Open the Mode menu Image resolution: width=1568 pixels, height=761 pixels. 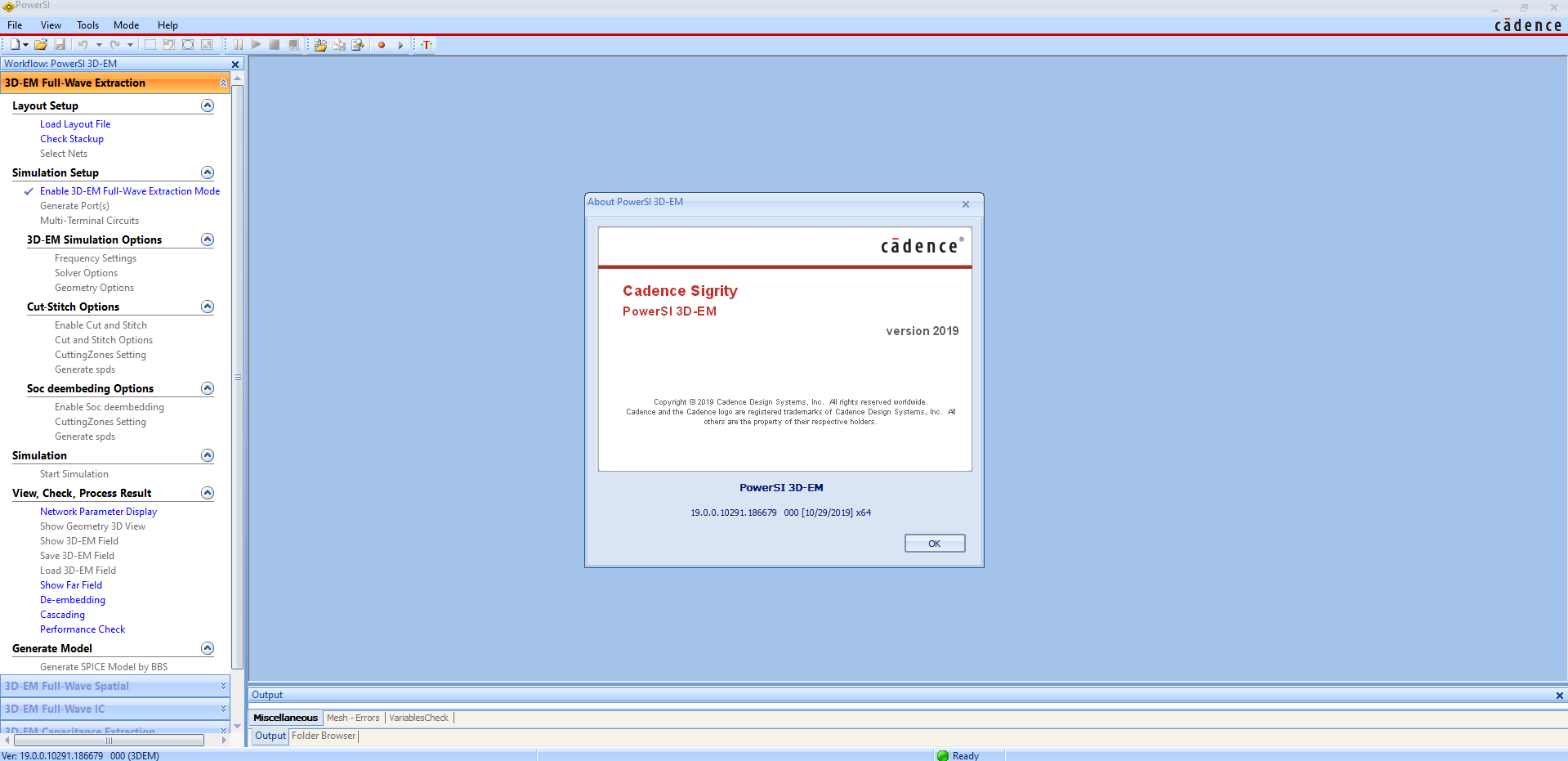[126, 25]
